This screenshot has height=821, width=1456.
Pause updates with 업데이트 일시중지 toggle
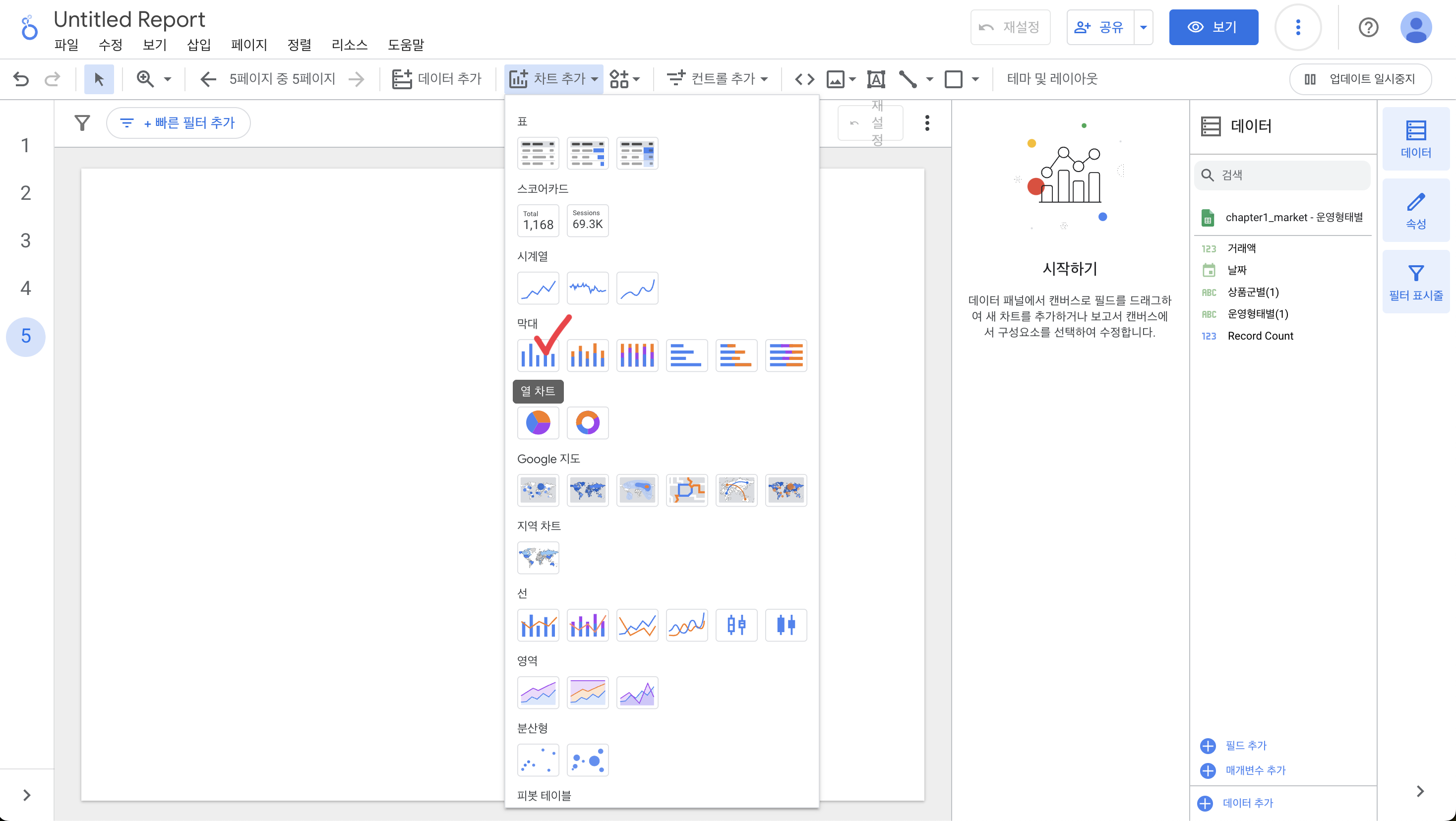click(1360, 78)
